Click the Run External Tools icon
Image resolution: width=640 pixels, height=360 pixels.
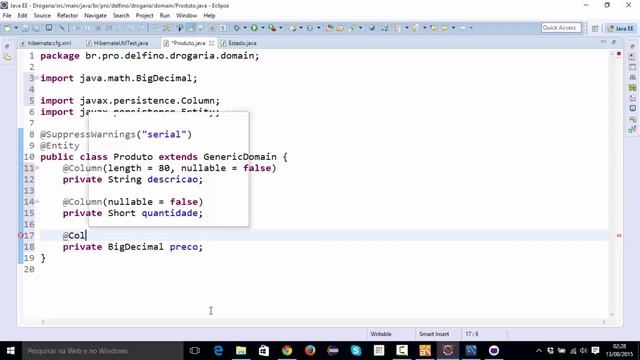[272, 28]
